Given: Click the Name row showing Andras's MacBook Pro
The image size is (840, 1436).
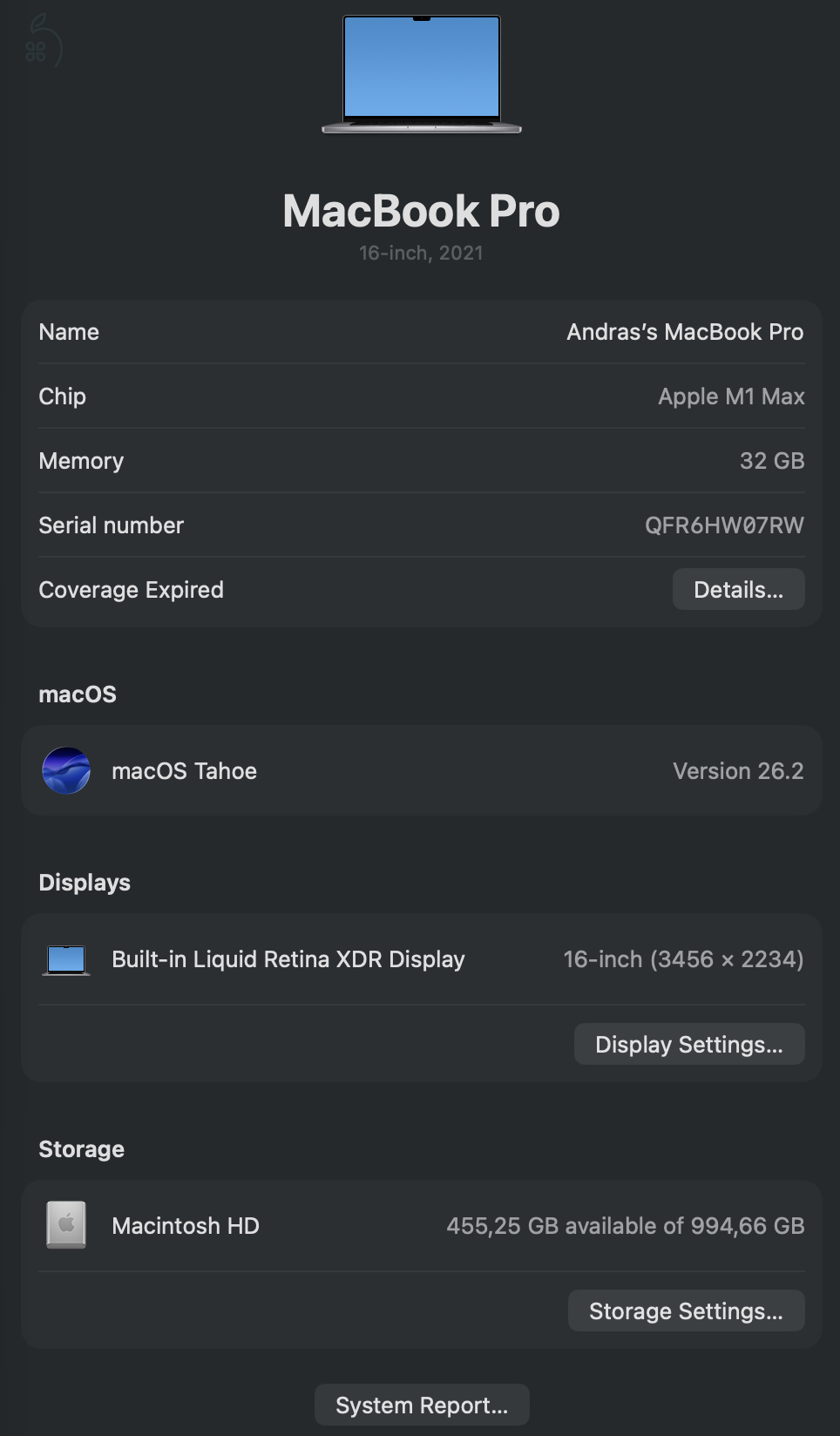Looking at the screenshot, I should coord(421,332).
